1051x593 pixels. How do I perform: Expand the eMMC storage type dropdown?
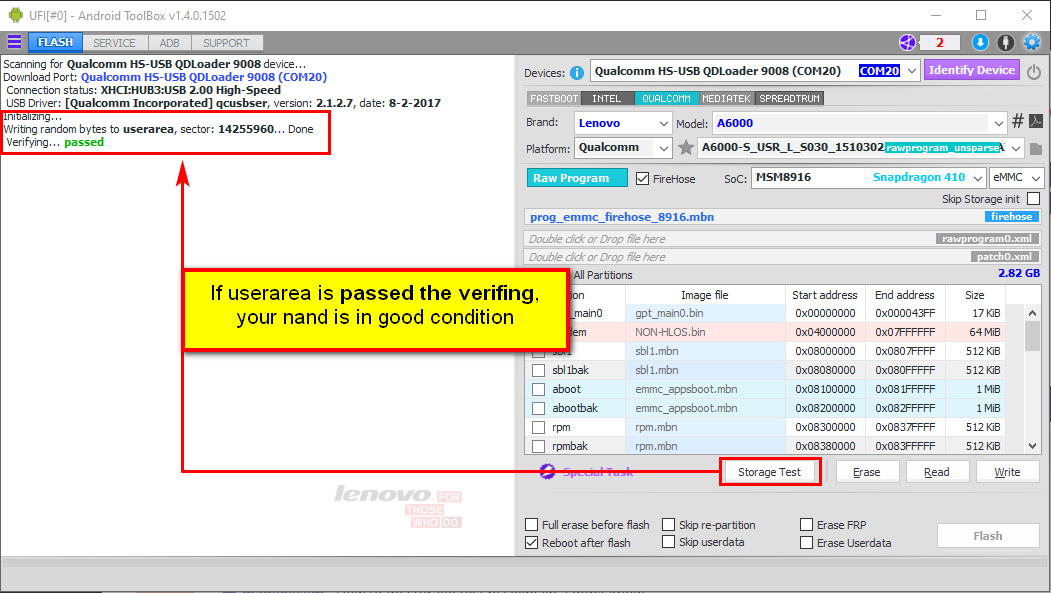[x=1036, y=178]
